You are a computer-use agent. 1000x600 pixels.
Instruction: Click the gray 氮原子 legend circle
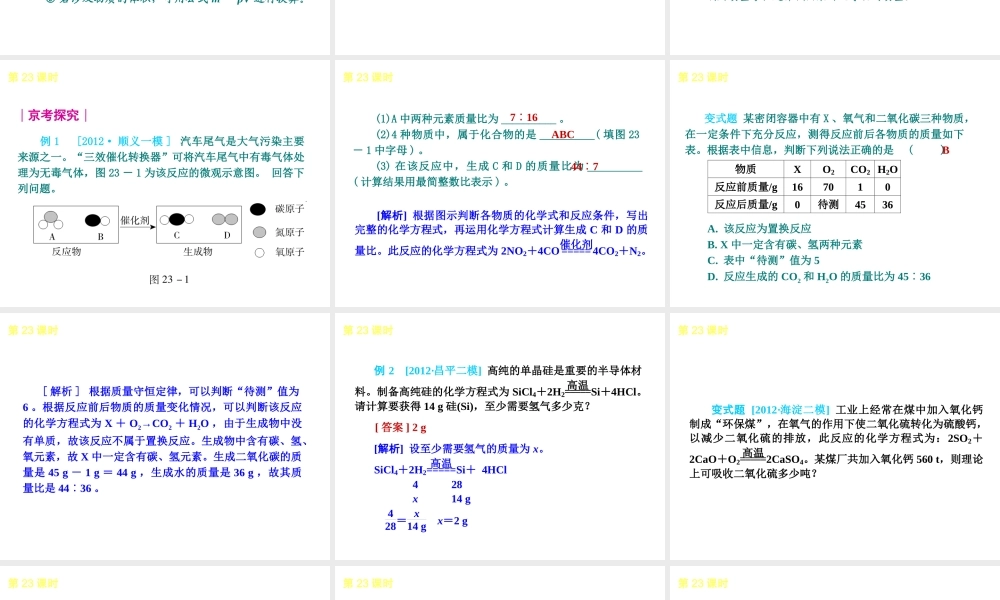pyautogui.click(x=259, y=232)
